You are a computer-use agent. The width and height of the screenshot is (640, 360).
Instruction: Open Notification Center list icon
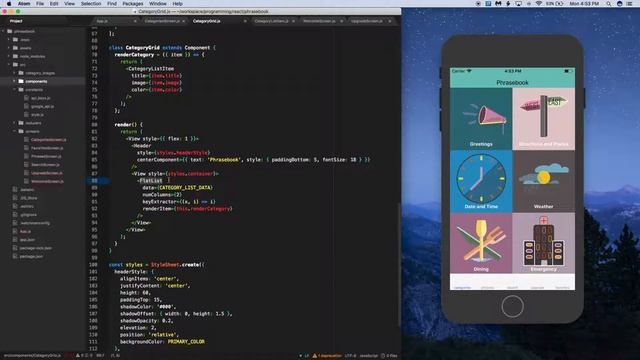coord(630,4)
